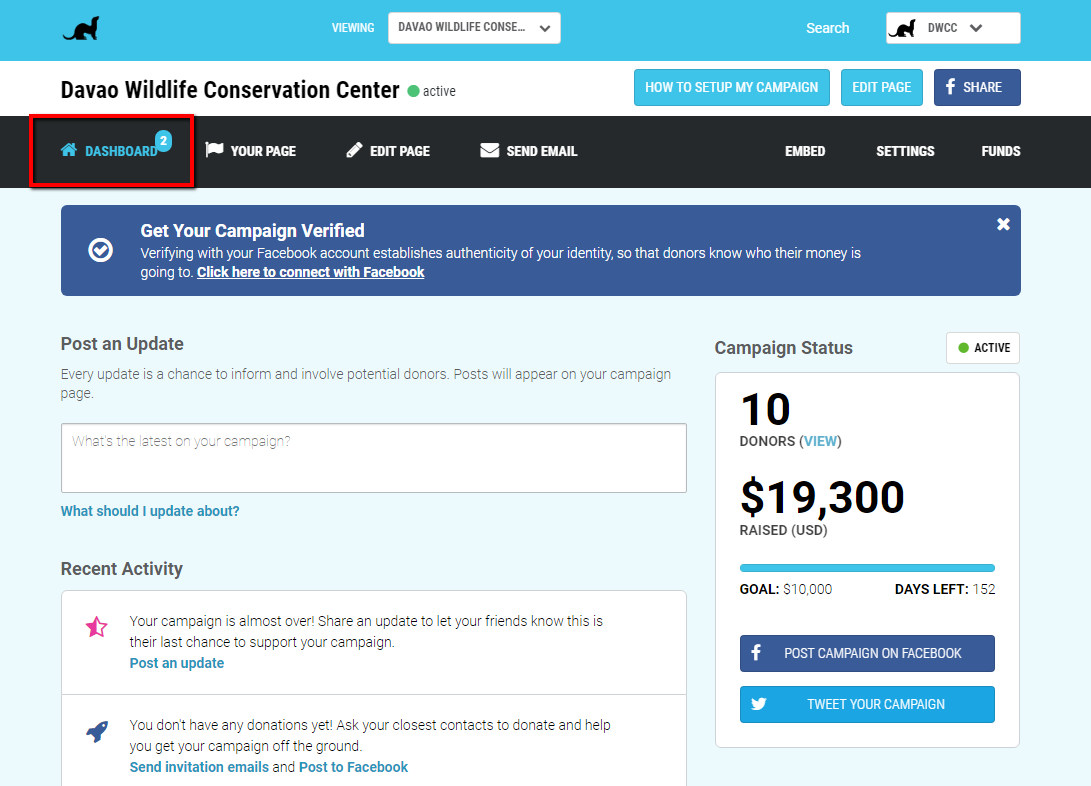Click the envelope icon beside Send Email
This screenshot has height=786, width=1091.
point(489,150)
